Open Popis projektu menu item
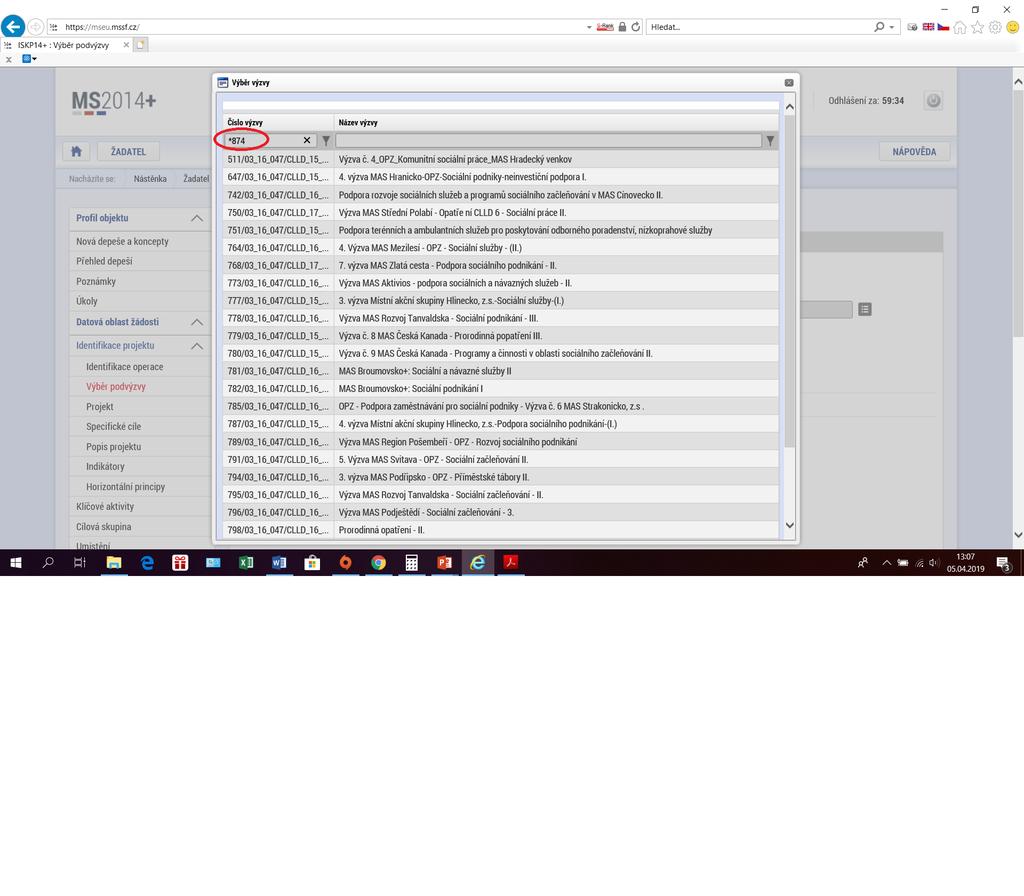This screenshot has width=1024, height=896. coord(114,447)
